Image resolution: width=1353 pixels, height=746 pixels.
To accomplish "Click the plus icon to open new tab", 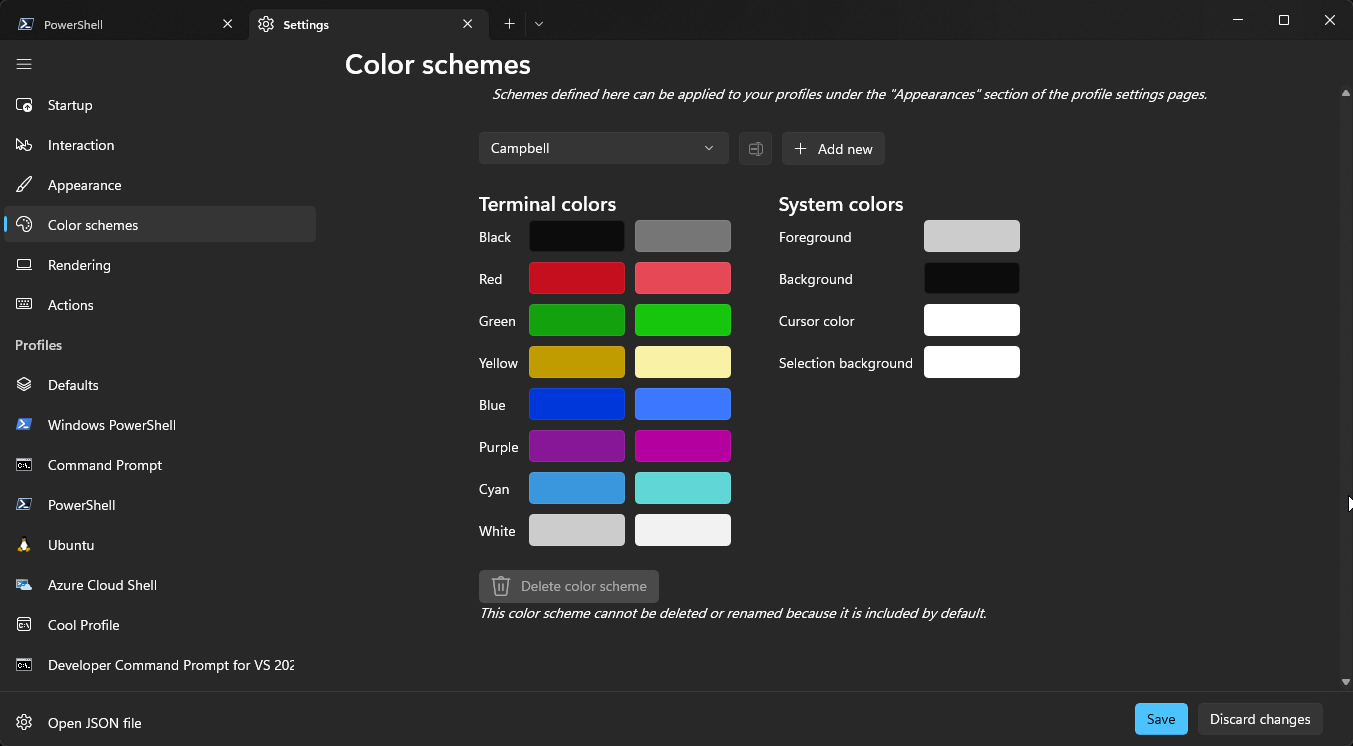I will tap(509, 23).
